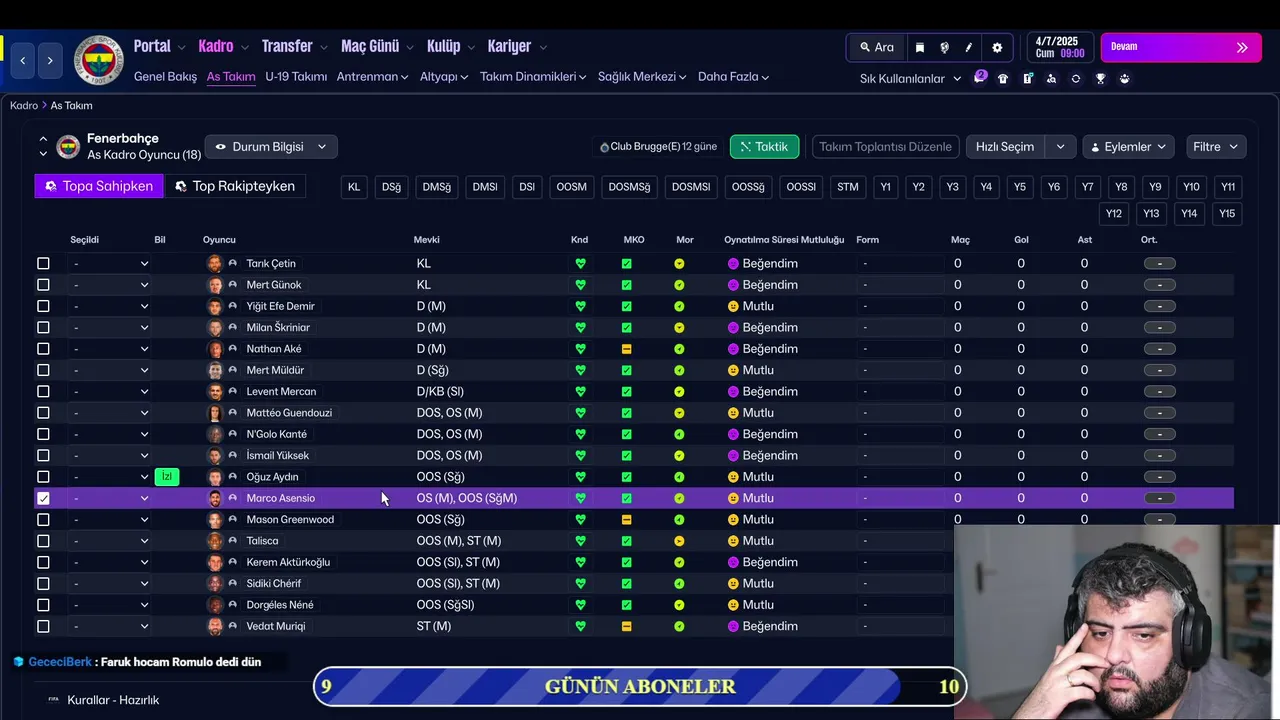Click the Hızlı Seçim button
This screenshot has width=1280, height=720.
(x=1005, y=147)
